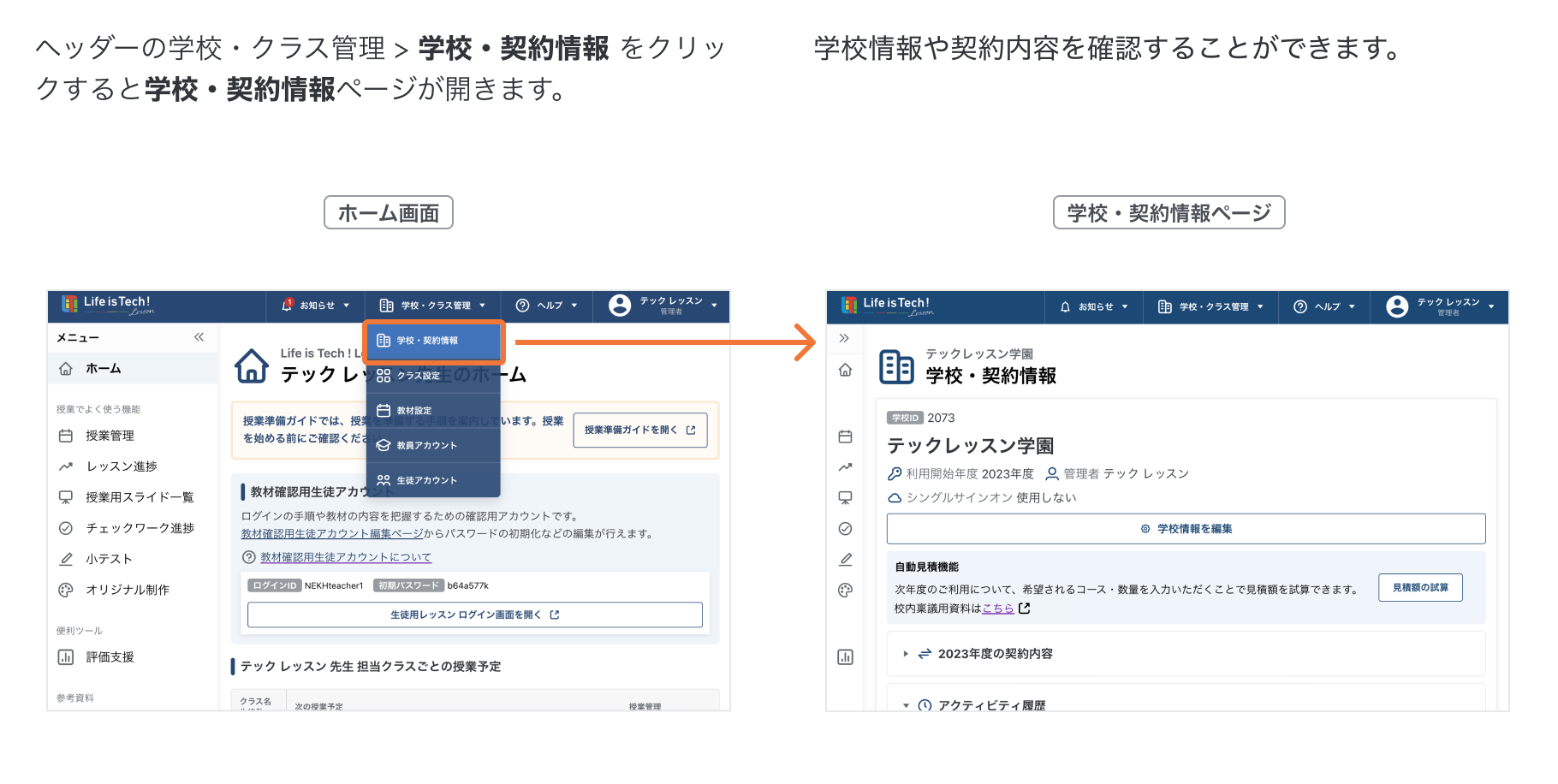This screenshot has height=784, width=1558.
Task: Click the 学校情報を編集 button
Action: [x=1186, y=529]
